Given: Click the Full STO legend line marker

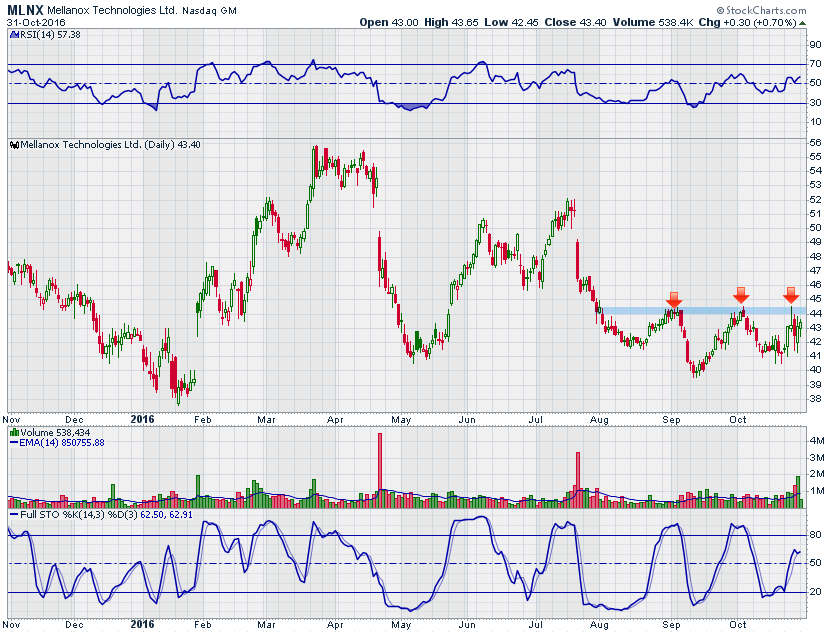Looking at the screenshot, I should [12, 514].
